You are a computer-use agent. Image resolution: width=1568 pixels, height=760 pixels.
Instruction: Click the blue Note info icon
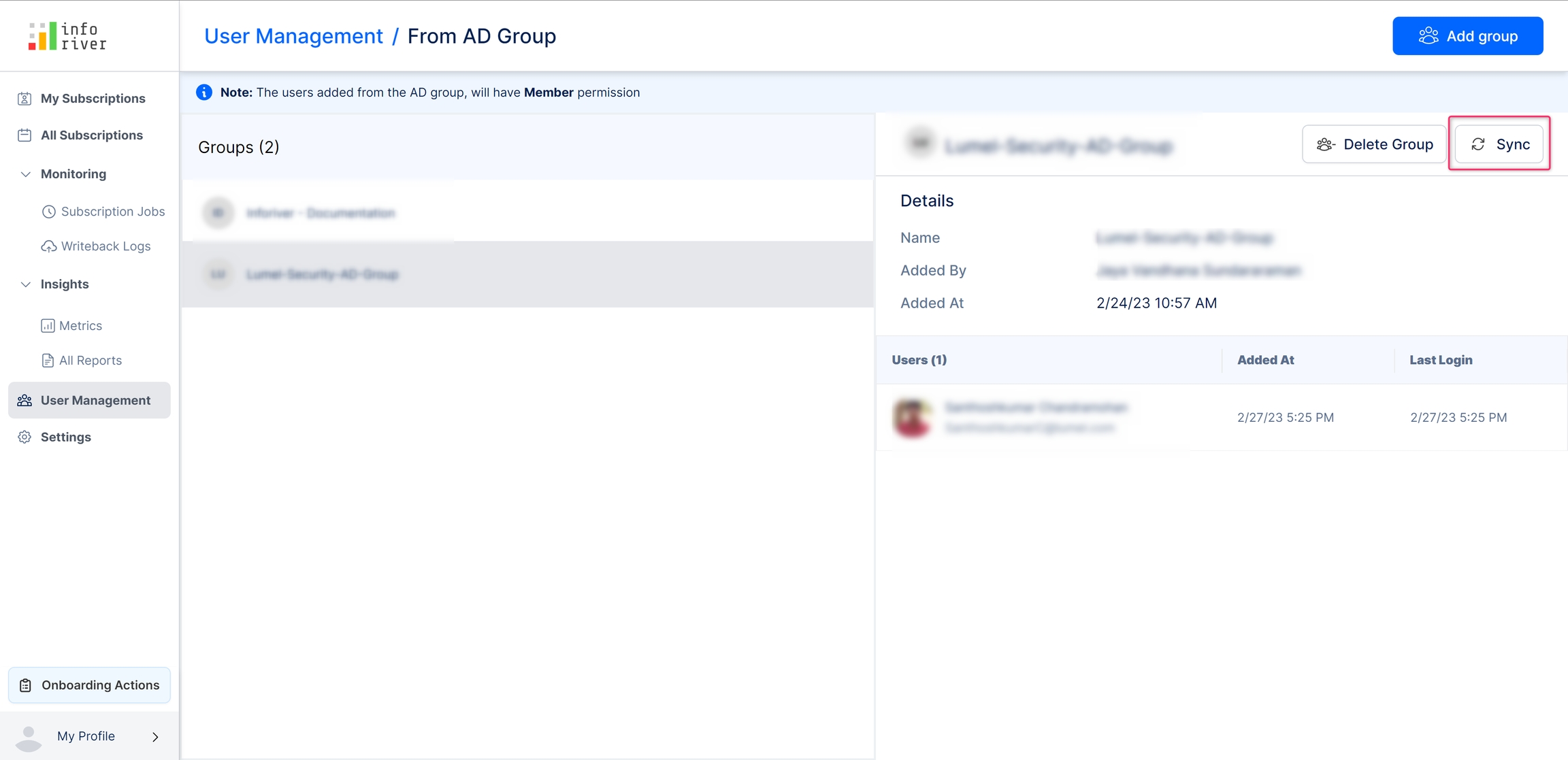coord(204,93)
